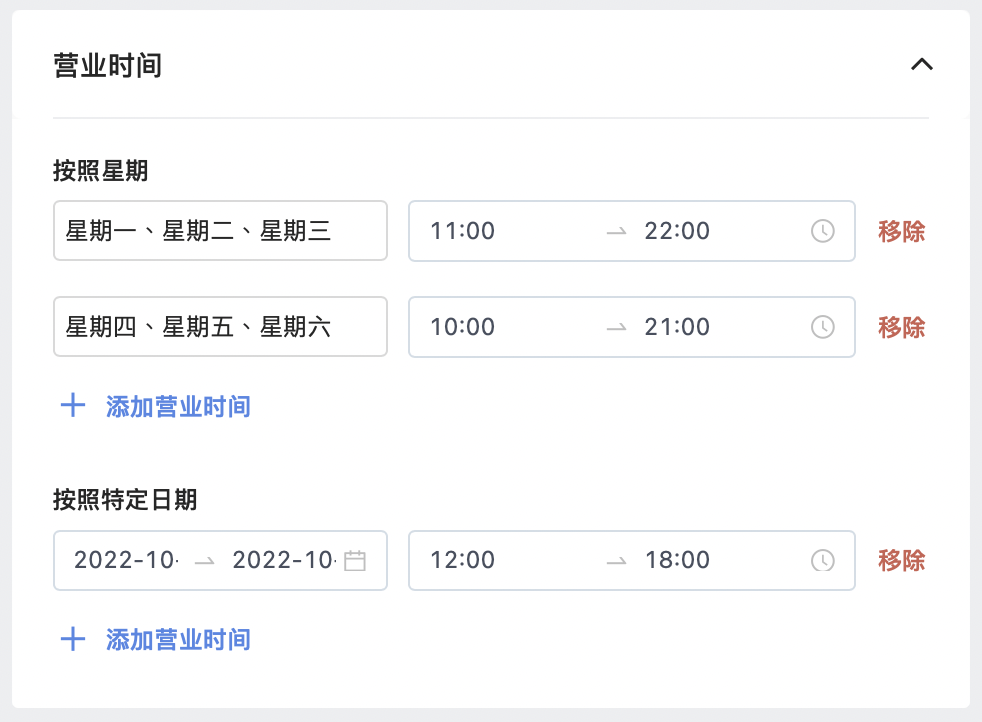
Task: Select the start date 2022-10 field
Action: pos(126,560)
